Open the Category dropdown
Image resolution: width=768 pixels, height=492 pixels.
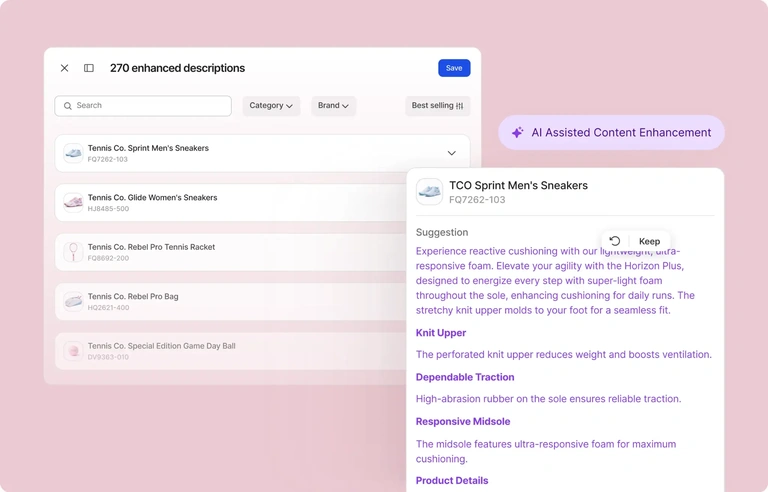pos(271,106)
